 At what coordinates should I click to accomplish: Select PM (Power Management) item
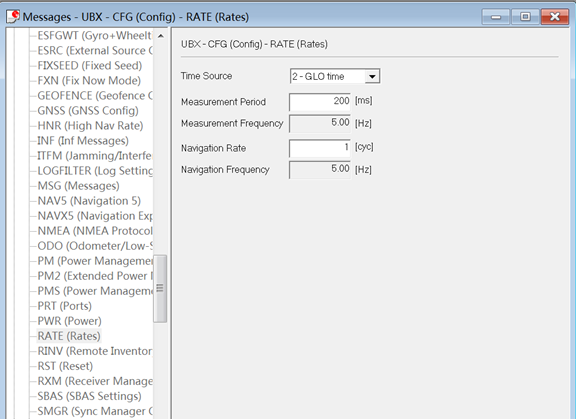(x=95, y=261)
